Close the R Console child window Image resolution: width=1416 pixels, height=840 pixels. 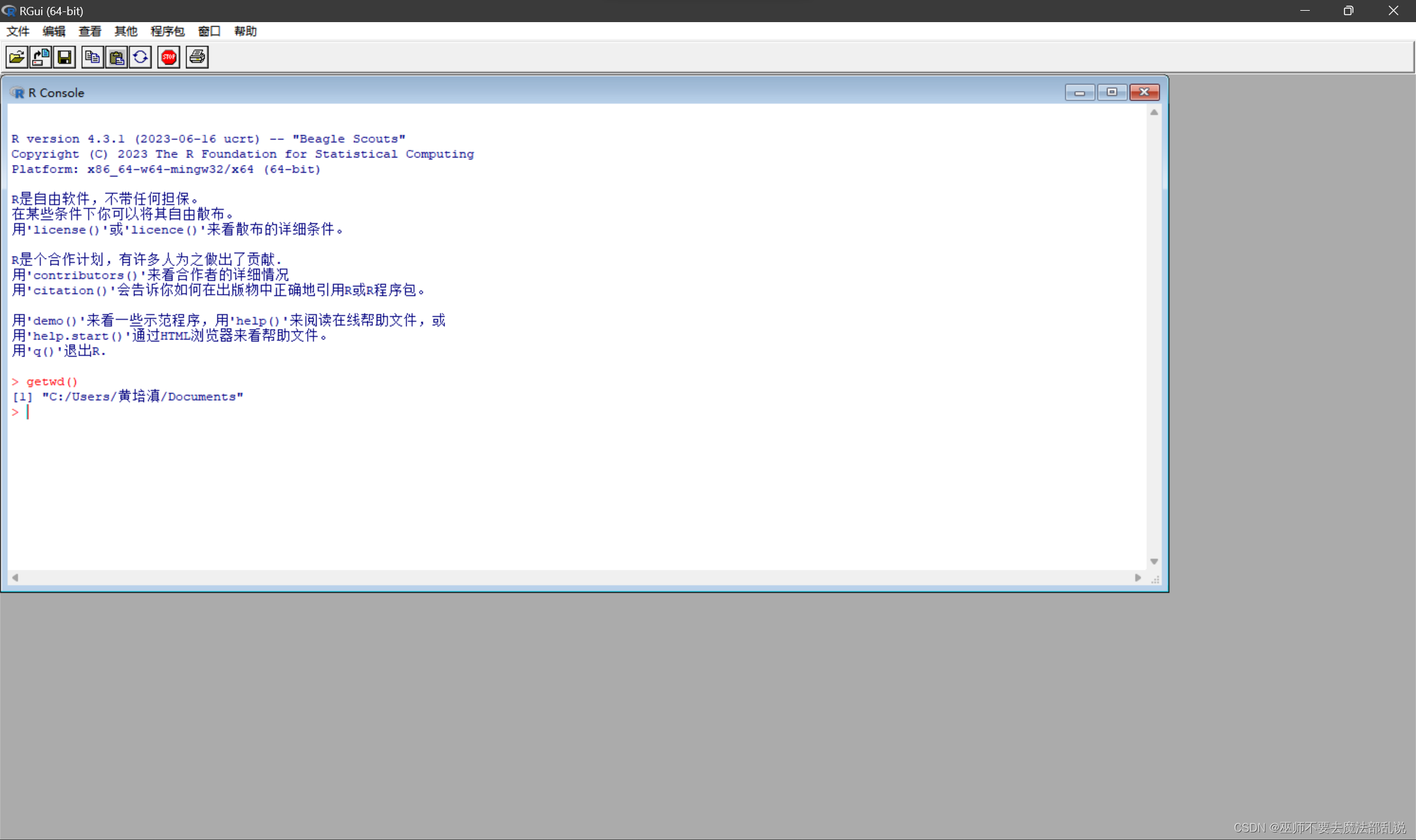click(x=1144, y=93)
